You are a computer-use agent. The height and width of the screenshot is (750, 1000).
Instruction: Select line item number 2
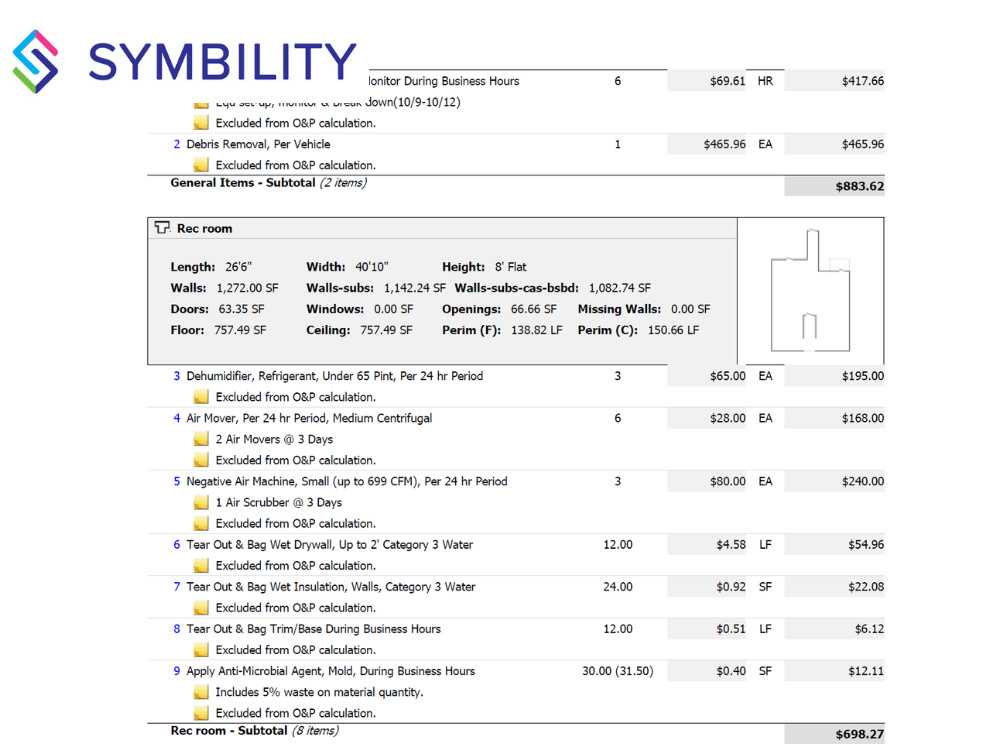[x=177, y=144]
